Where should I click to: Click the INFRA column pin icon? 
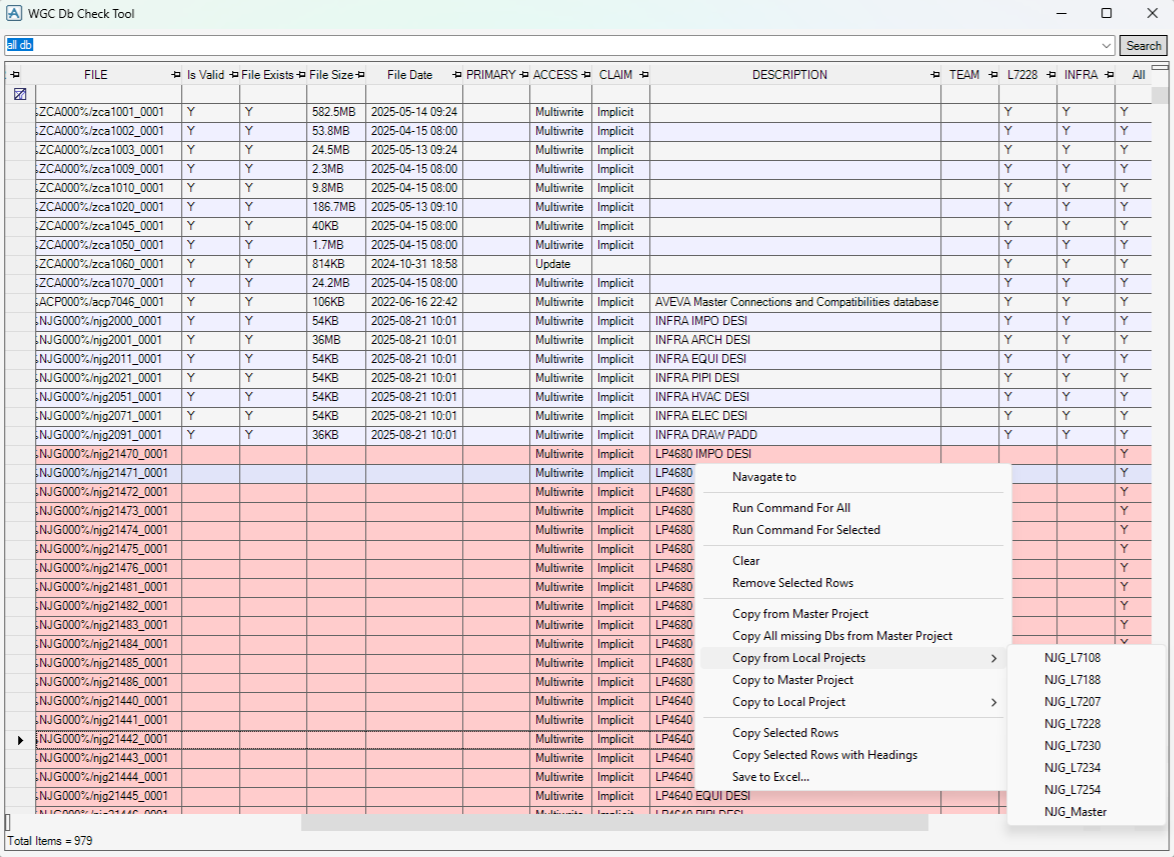point(1109,75)
